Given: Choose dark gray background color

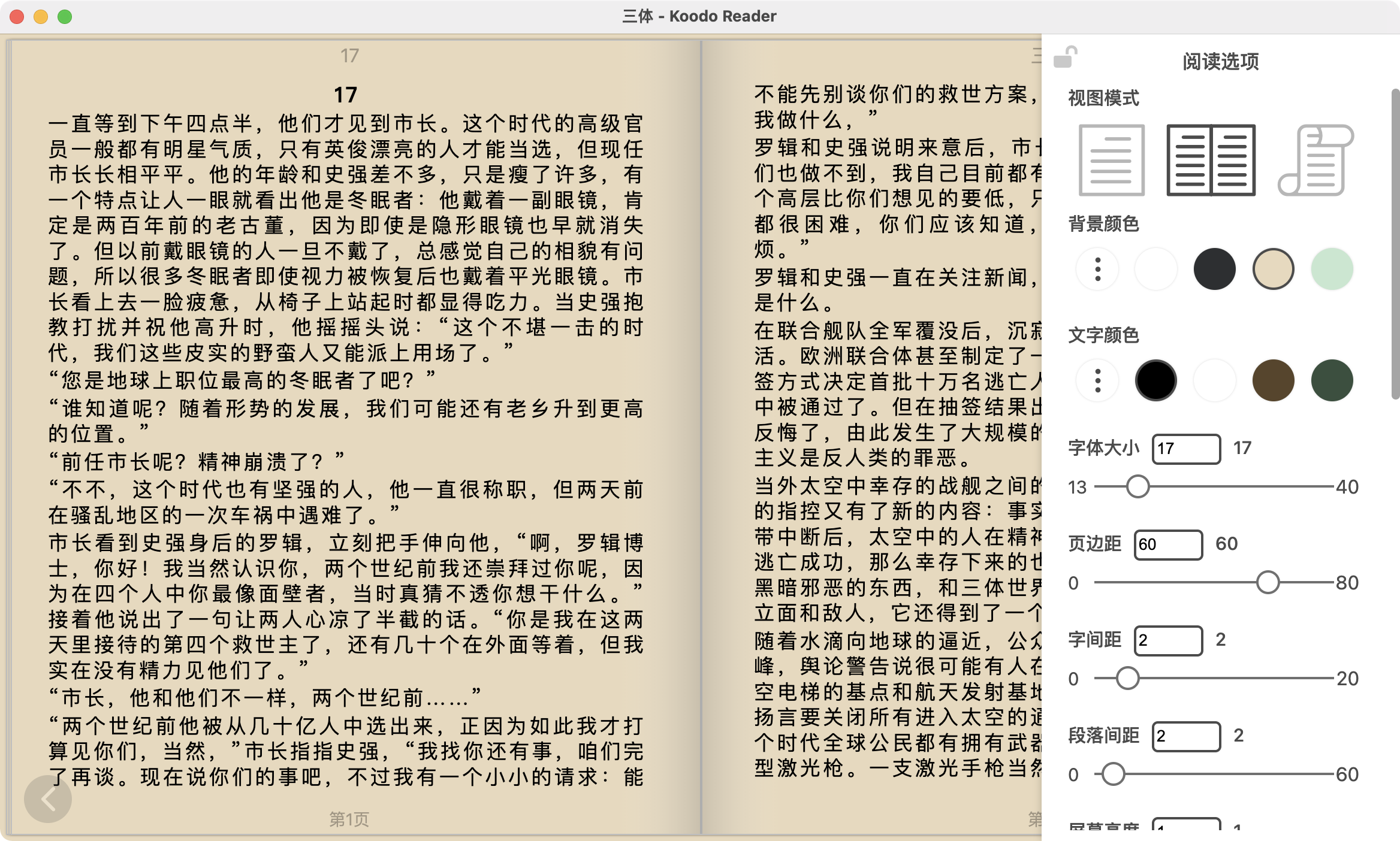Looking at the screenshot, I should coord(1215,270).
